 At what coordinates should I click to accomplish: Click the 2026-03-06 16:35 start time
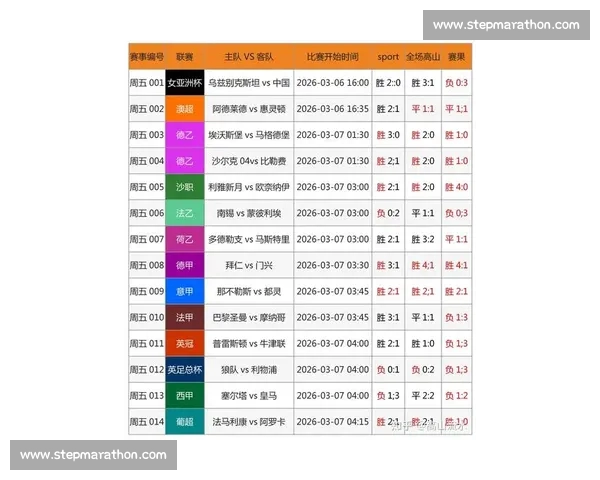[333, 109]
